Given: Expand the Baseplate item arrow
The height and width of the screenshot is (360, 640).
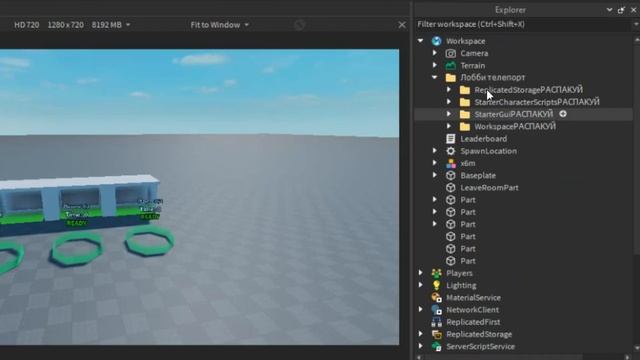Looking at the screenshot, I should pyautogui.click(x=435, y=175).
